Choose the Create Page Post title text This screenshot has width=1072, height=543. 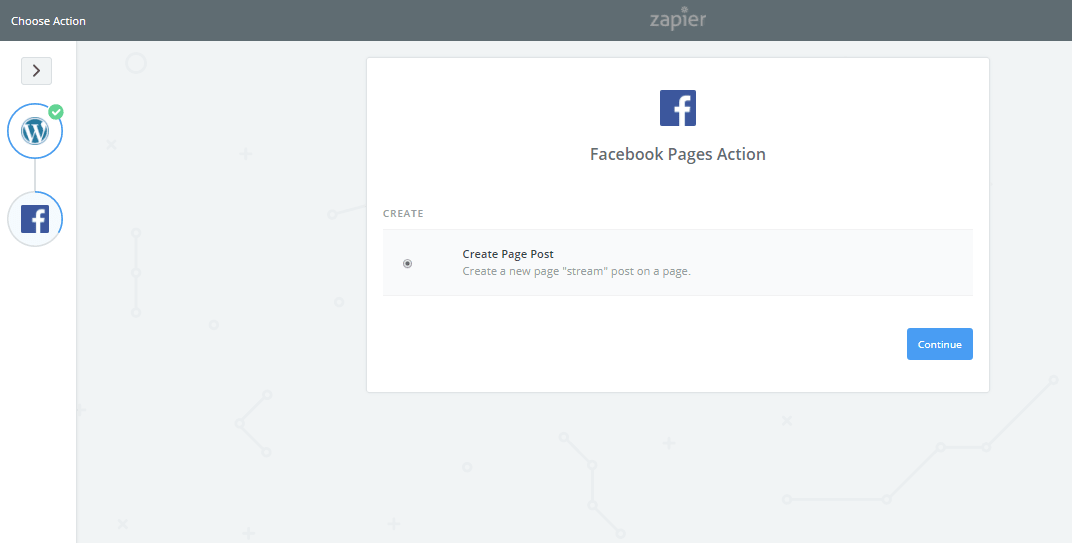tap(508, 254)
